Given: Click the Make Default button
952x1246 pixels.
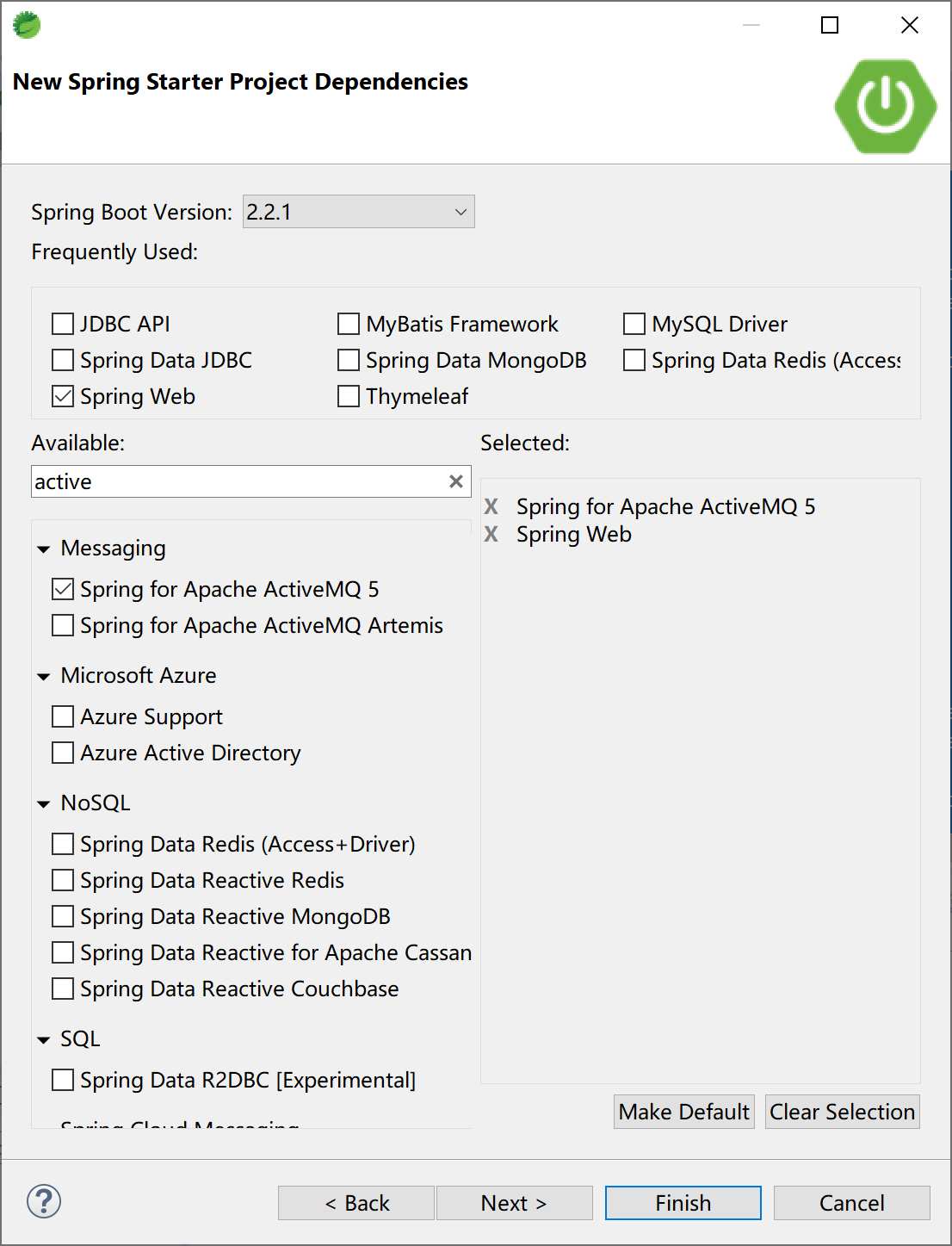Looking at the screenshot, I should pos(684,1112).
